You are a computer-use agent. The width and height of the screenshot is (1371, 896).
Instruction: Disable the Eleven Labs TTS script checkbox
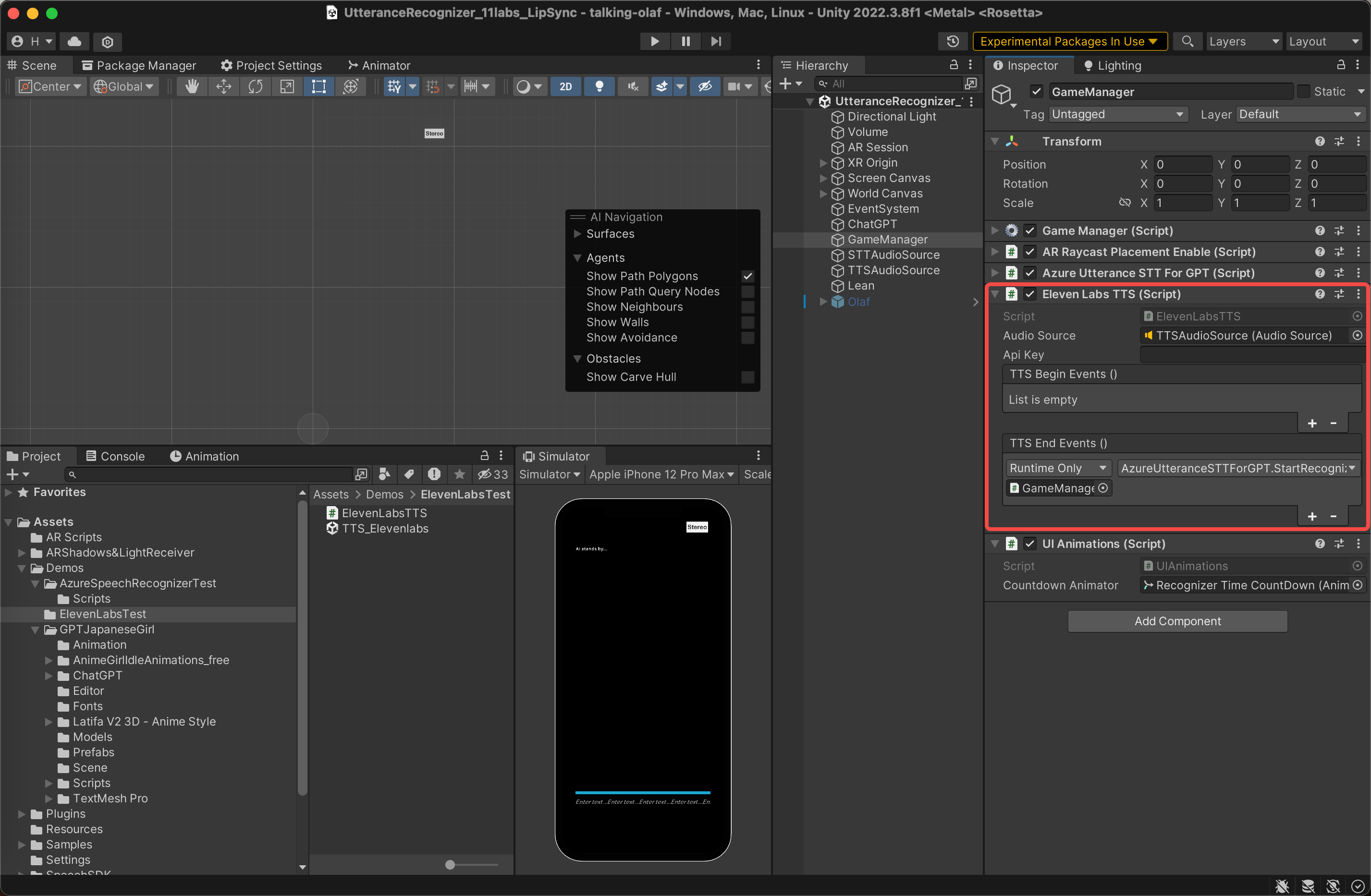[1029, 294]
